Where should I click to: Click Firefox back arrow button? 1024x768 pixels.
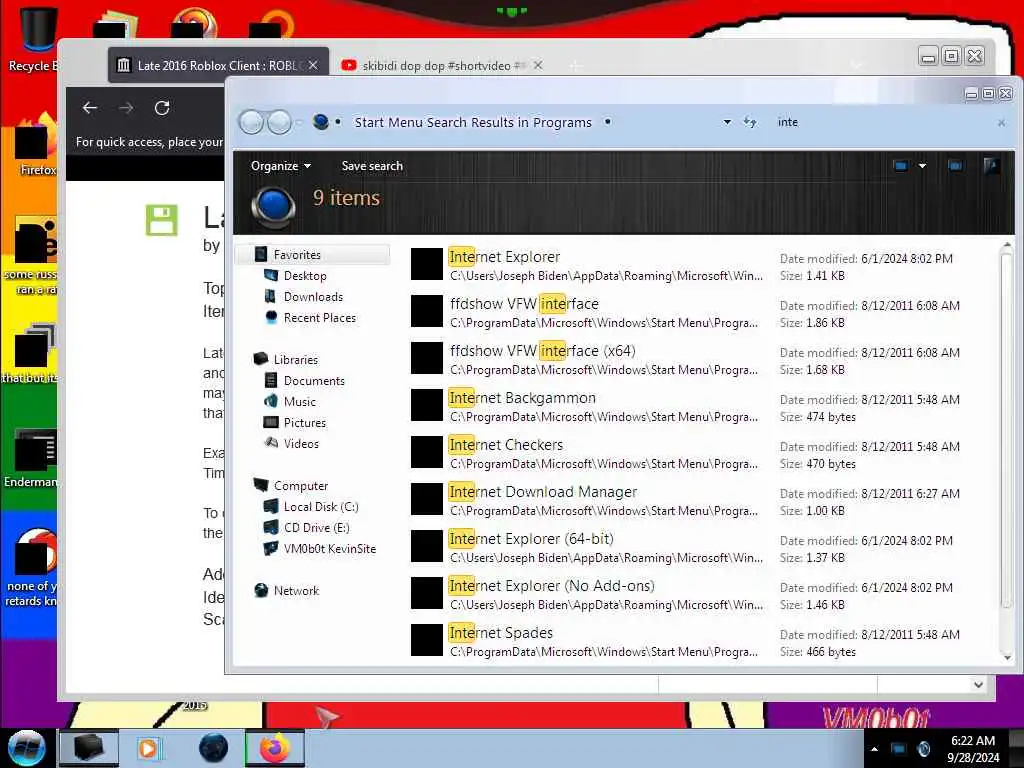(90, 108)
